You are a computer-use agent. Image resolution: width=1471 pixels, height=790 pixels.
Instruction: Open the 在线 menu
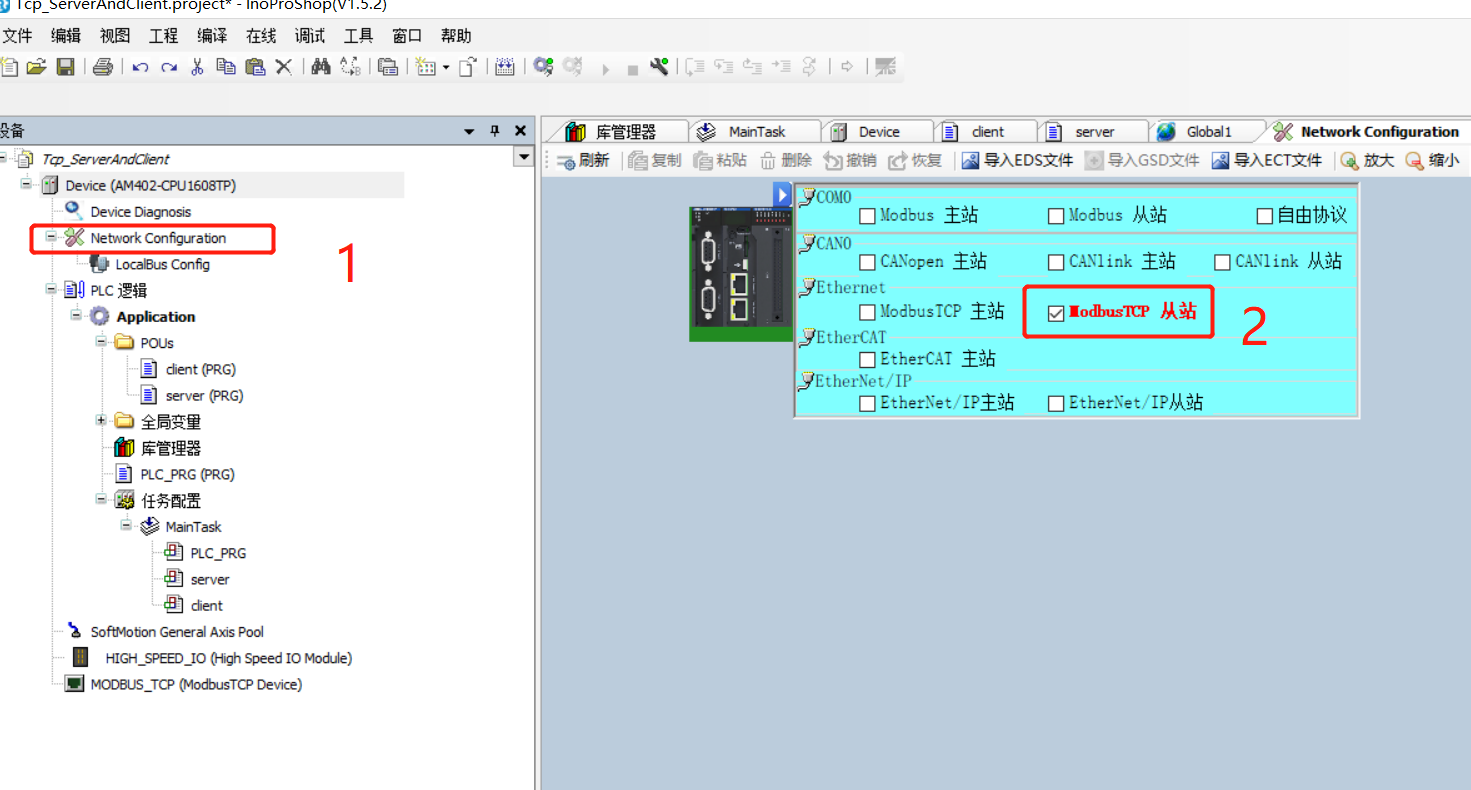point(261,36)
